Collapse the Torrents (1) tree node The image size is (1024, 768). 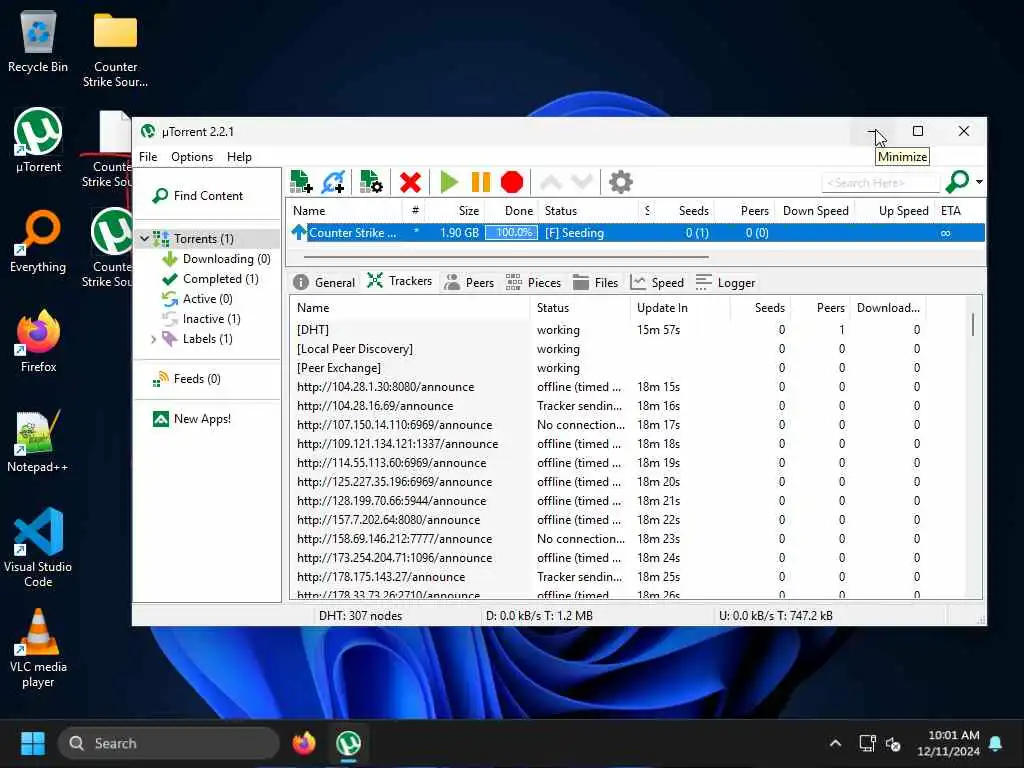tap(144, 239)
